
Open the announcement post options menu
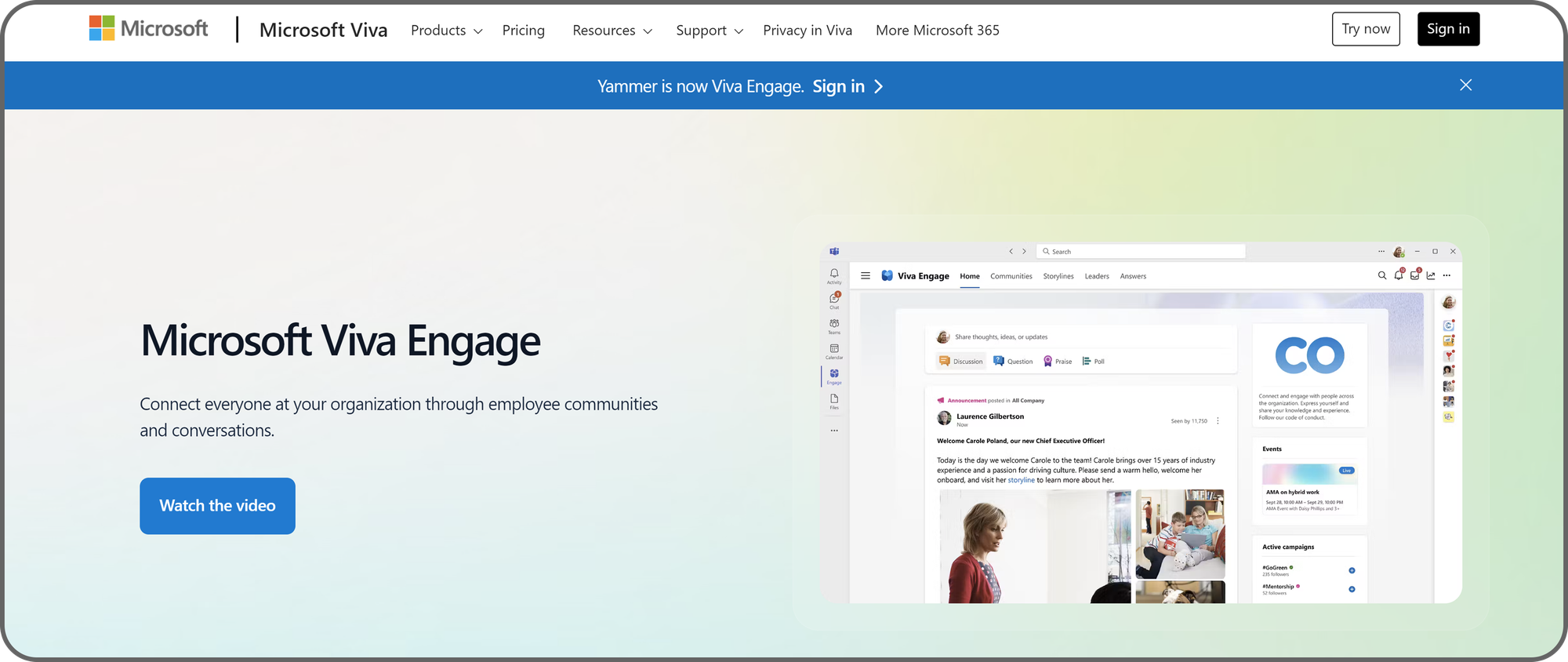click(x=1218, y=421)
